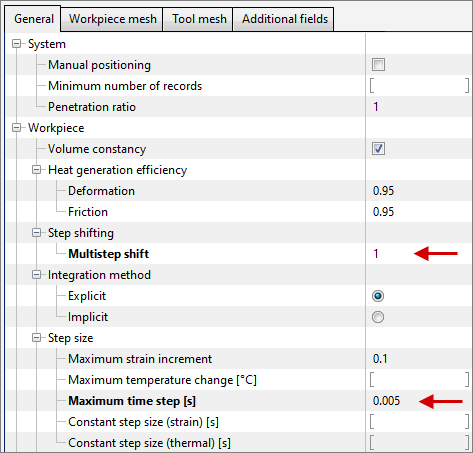Select the Deformation row label
The image size is (473, 453).
coord(101,191)
